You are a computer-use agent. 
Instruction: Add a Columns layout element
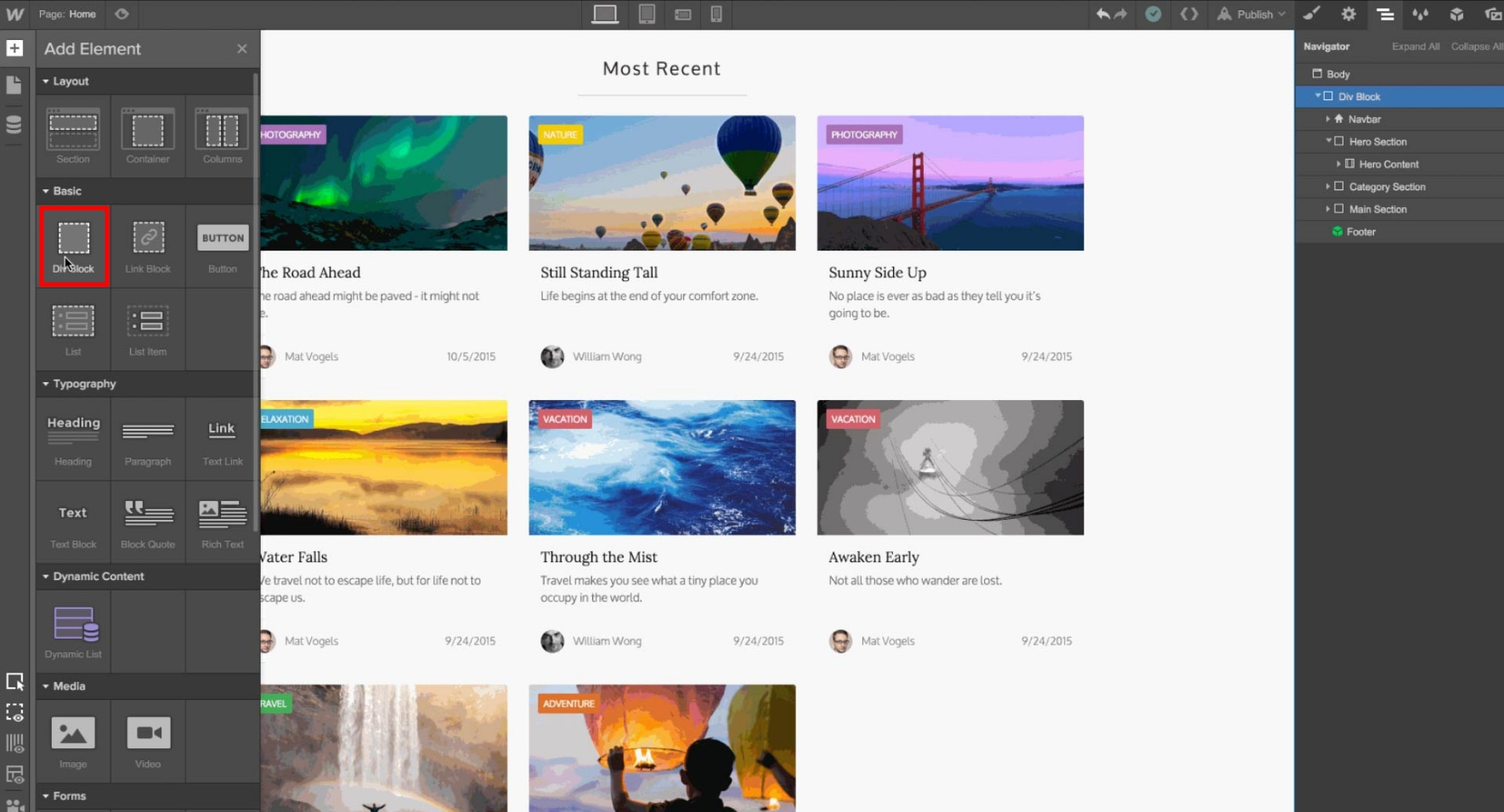(223, 136)
